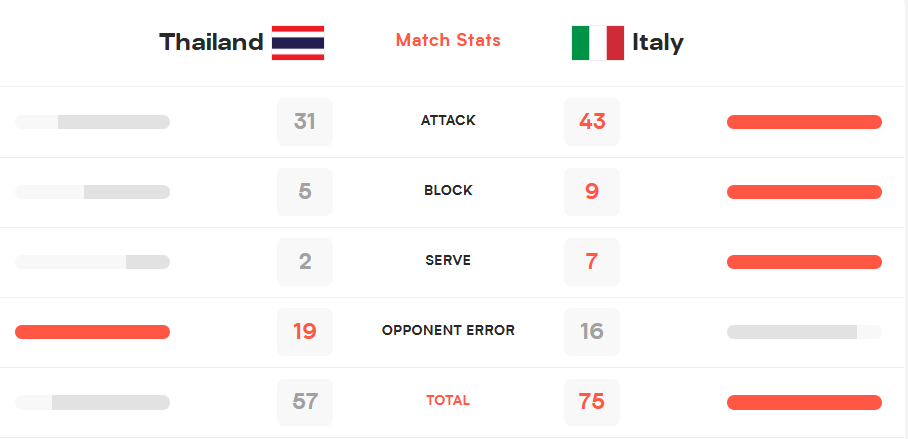Click Thailand's opponent error box showing 19
The height and width of the screenshot is (439, 908).
[305, 332]
